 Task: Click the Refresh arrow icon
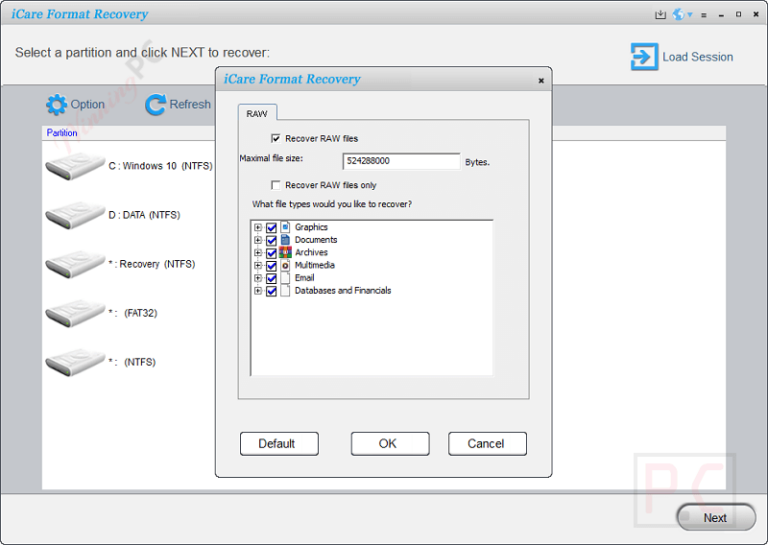tap(156, 104)
